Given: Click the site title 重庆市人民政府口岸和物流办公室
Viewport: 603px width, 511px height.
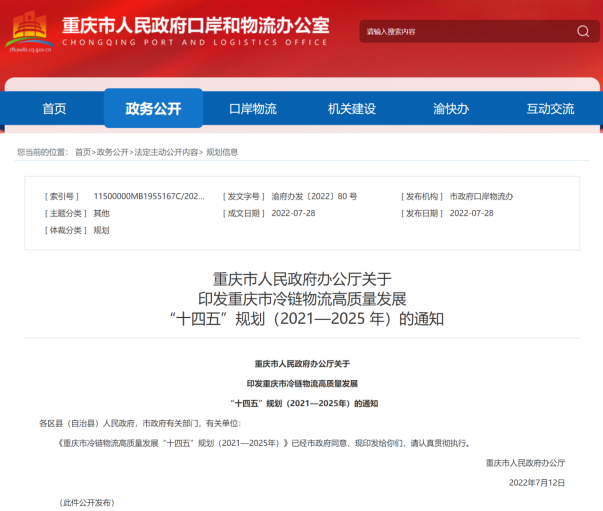Looking at the screenshot, I should coord(196,26).
